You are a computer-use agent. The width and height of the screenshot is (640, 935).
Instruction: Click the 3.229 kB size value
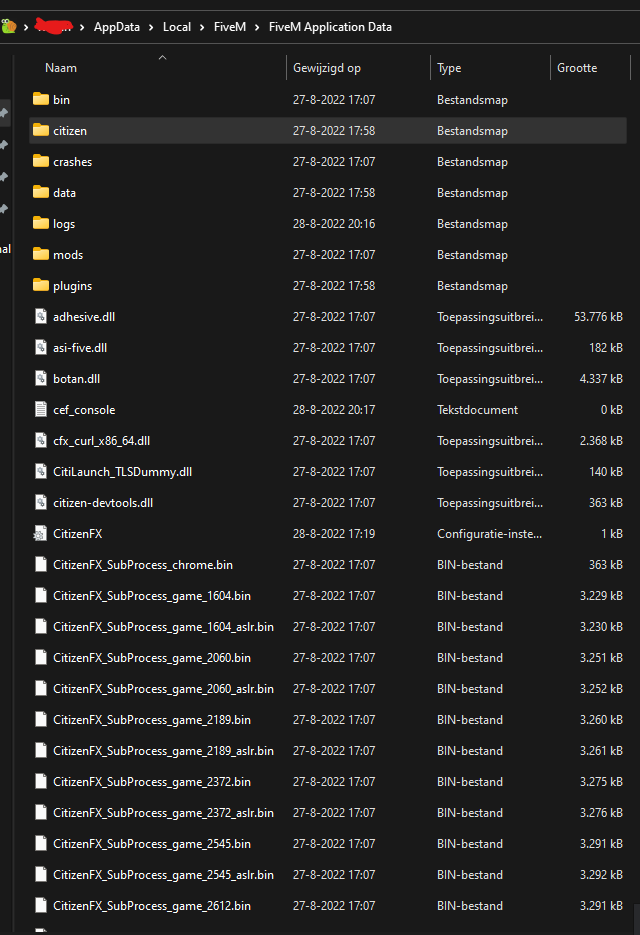click(601, 596)
